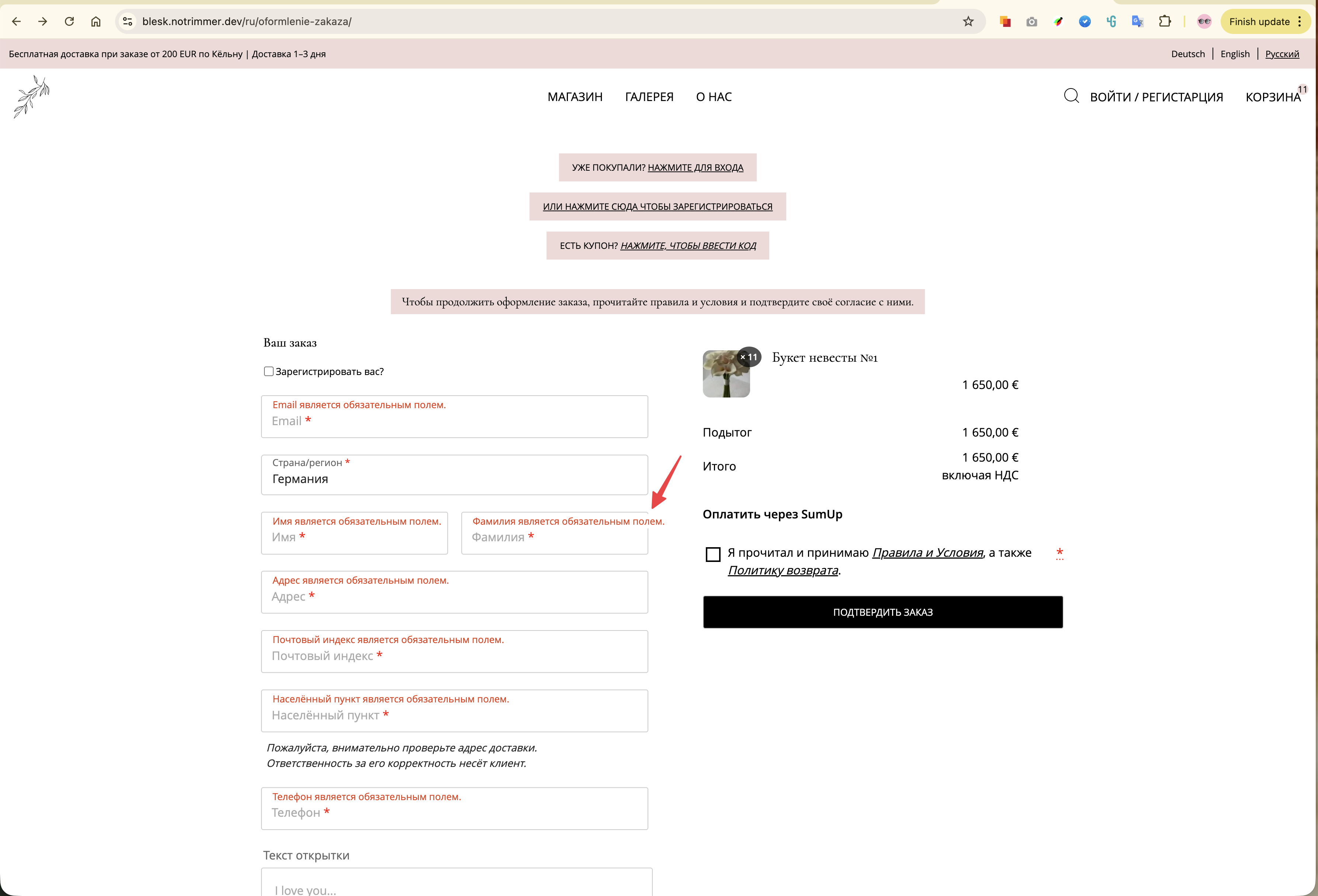This screenshot has height=896, width=1318.
Task: Open the Страна/регион Германия dropdown
Action: pos(454,475)
